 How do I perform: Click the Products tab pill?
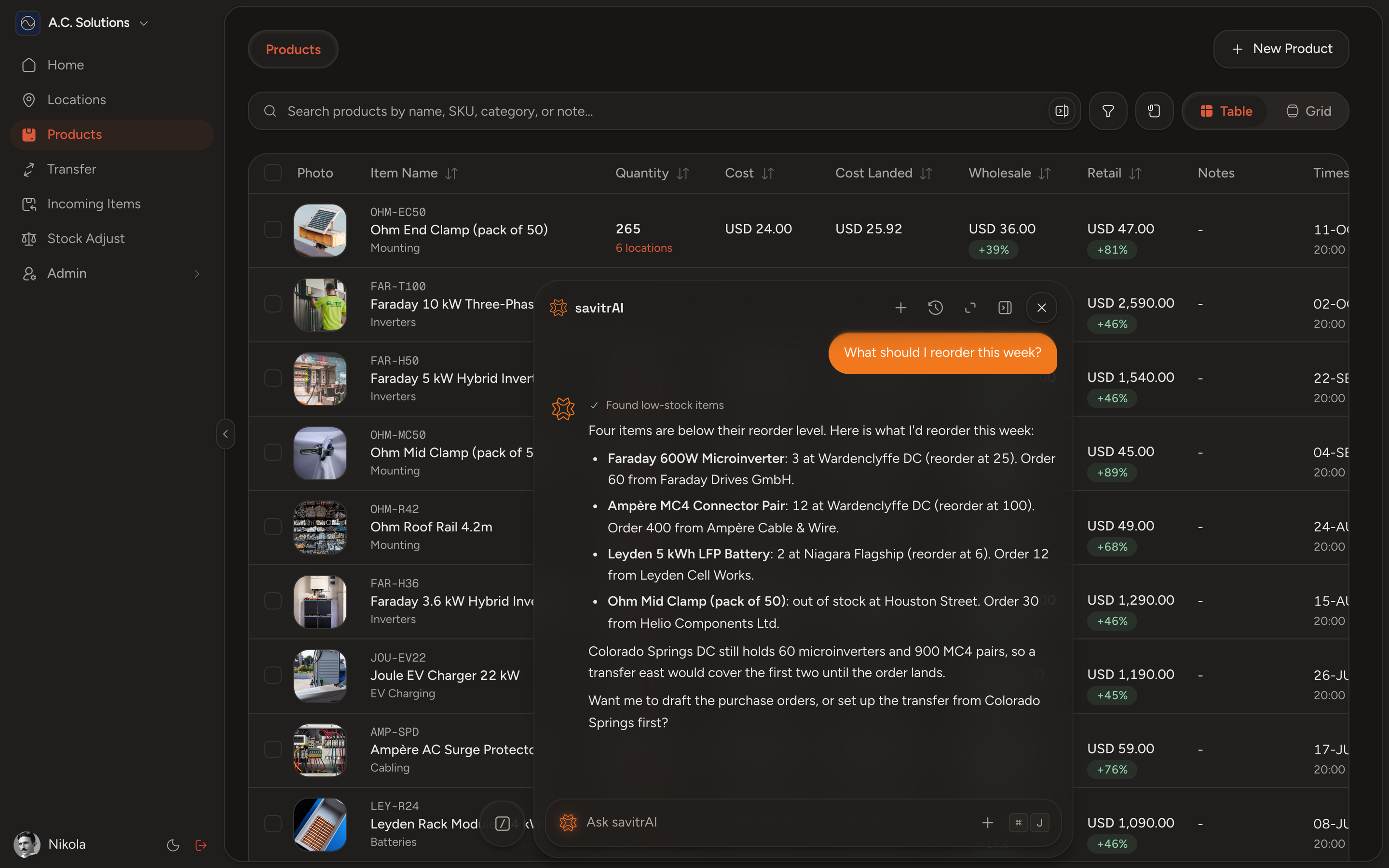293,49
